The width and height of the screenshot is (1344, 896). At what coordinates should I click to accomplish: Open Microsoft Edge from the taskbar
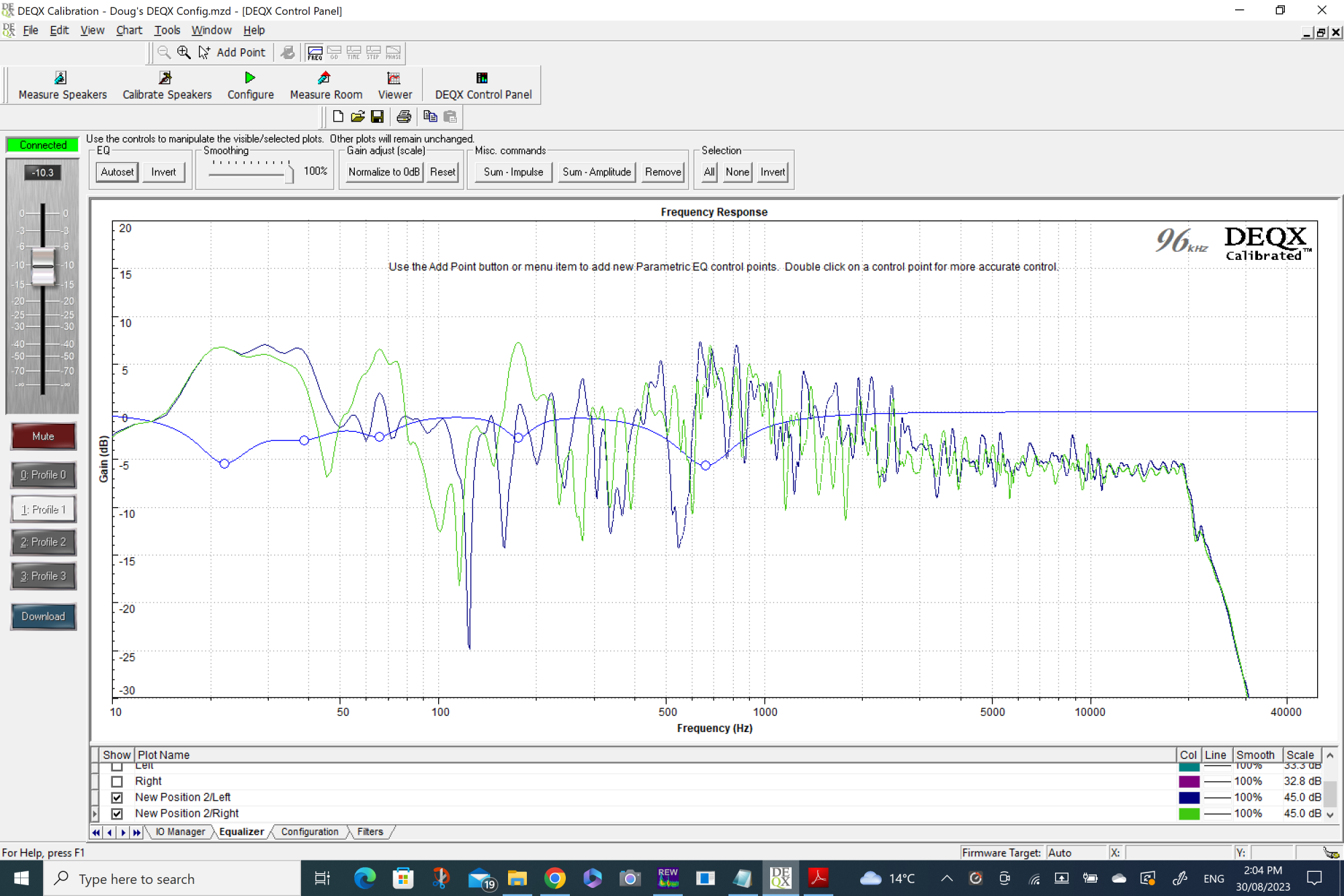[365, 878]
